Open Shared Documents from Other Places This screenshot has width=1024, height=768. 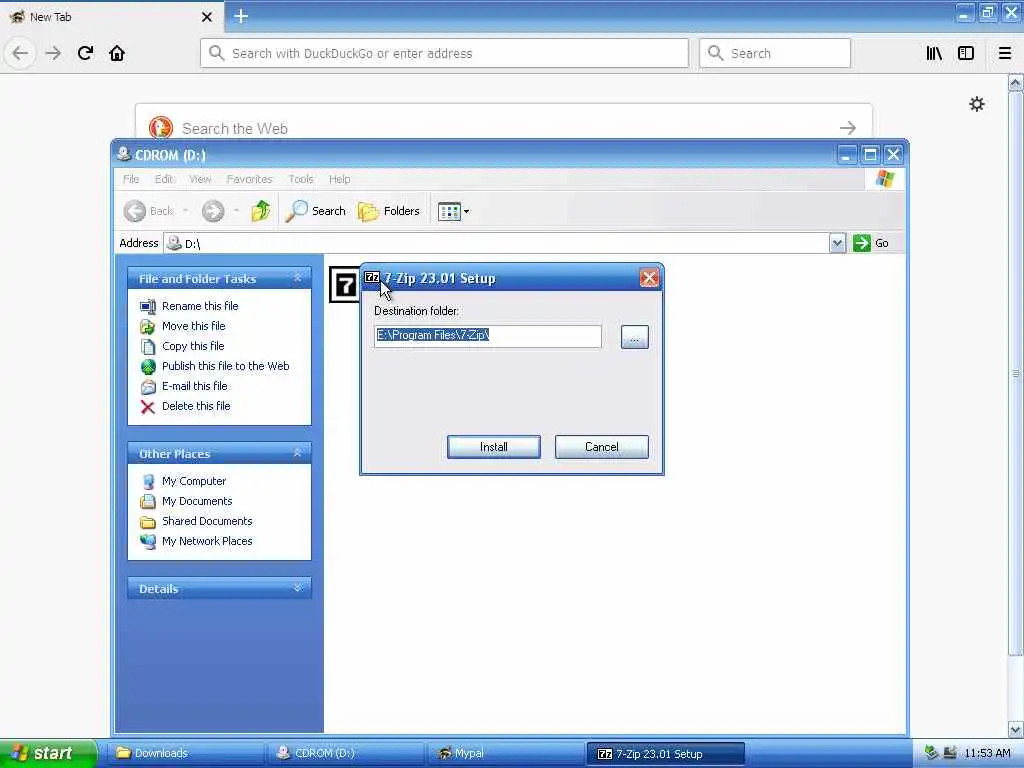[207, 521]
